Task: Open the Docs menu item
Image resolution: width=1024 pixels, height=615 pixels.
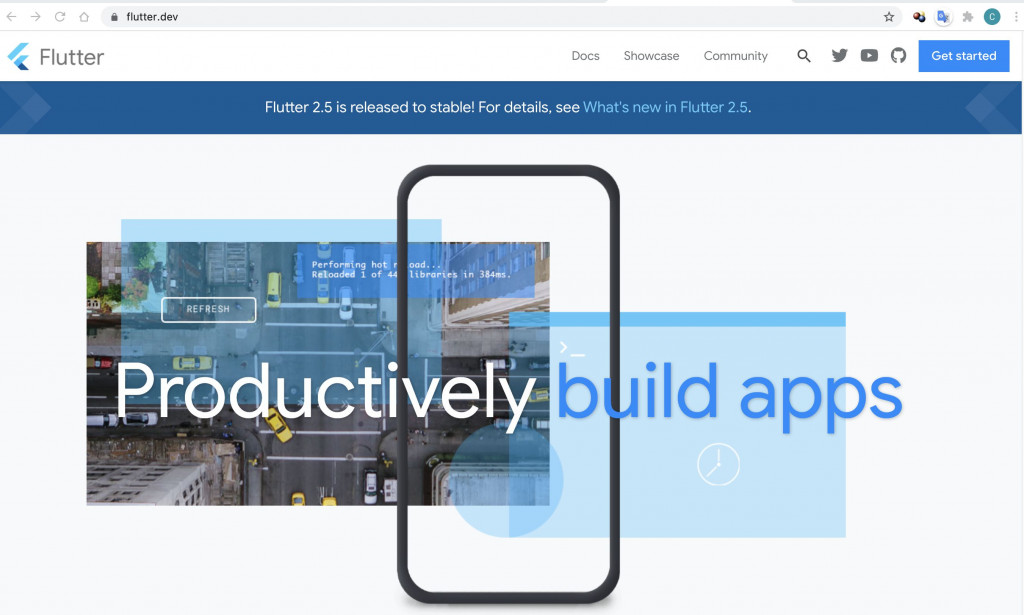Action: coord(585,56)
